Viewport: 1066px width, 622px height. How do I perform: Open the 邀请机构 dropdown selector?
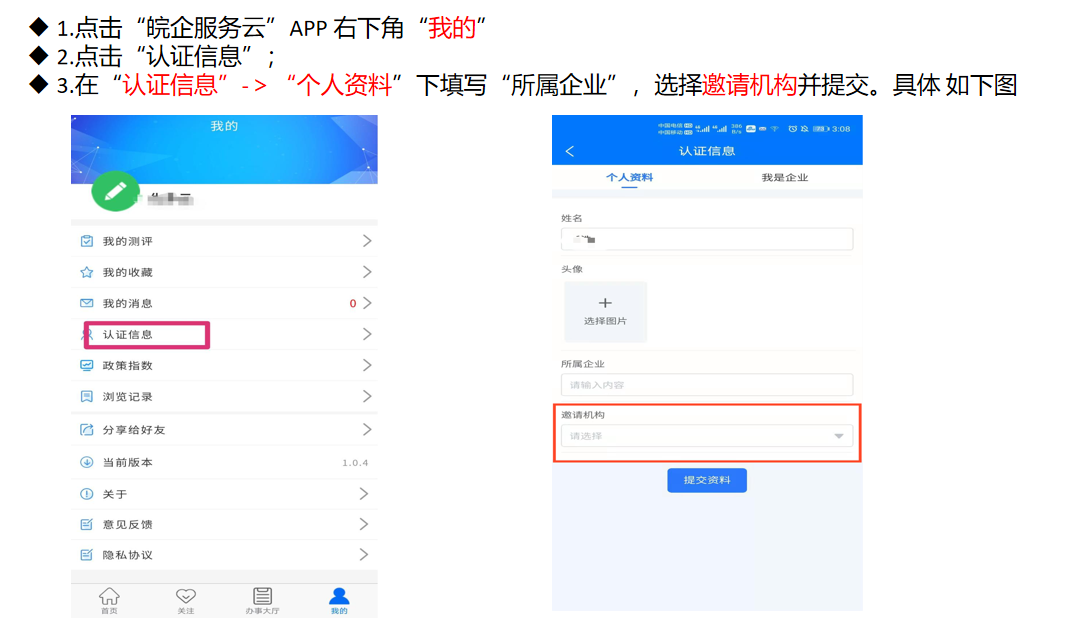706,436
